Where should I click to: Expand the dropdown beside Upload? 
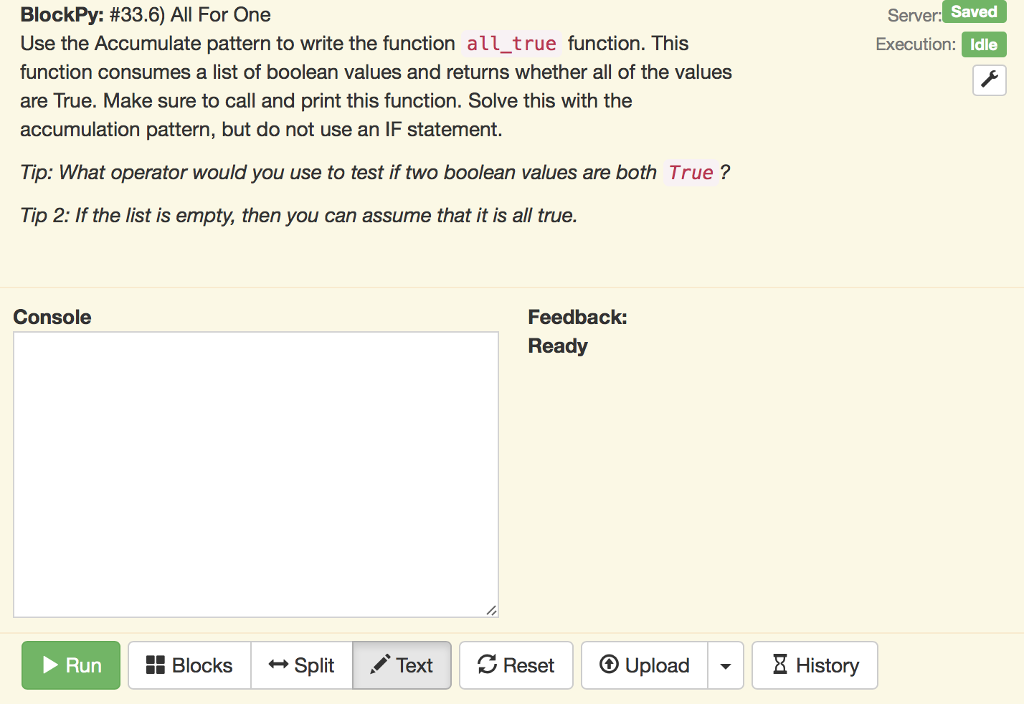[726, 665]
